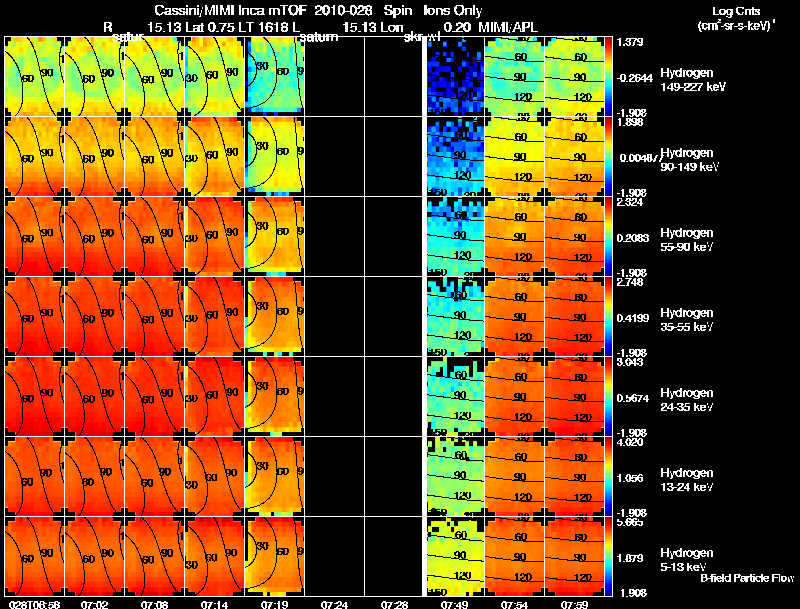Click the 'Hydrogen 24-35 keV' label

click(x=687, y=400)
